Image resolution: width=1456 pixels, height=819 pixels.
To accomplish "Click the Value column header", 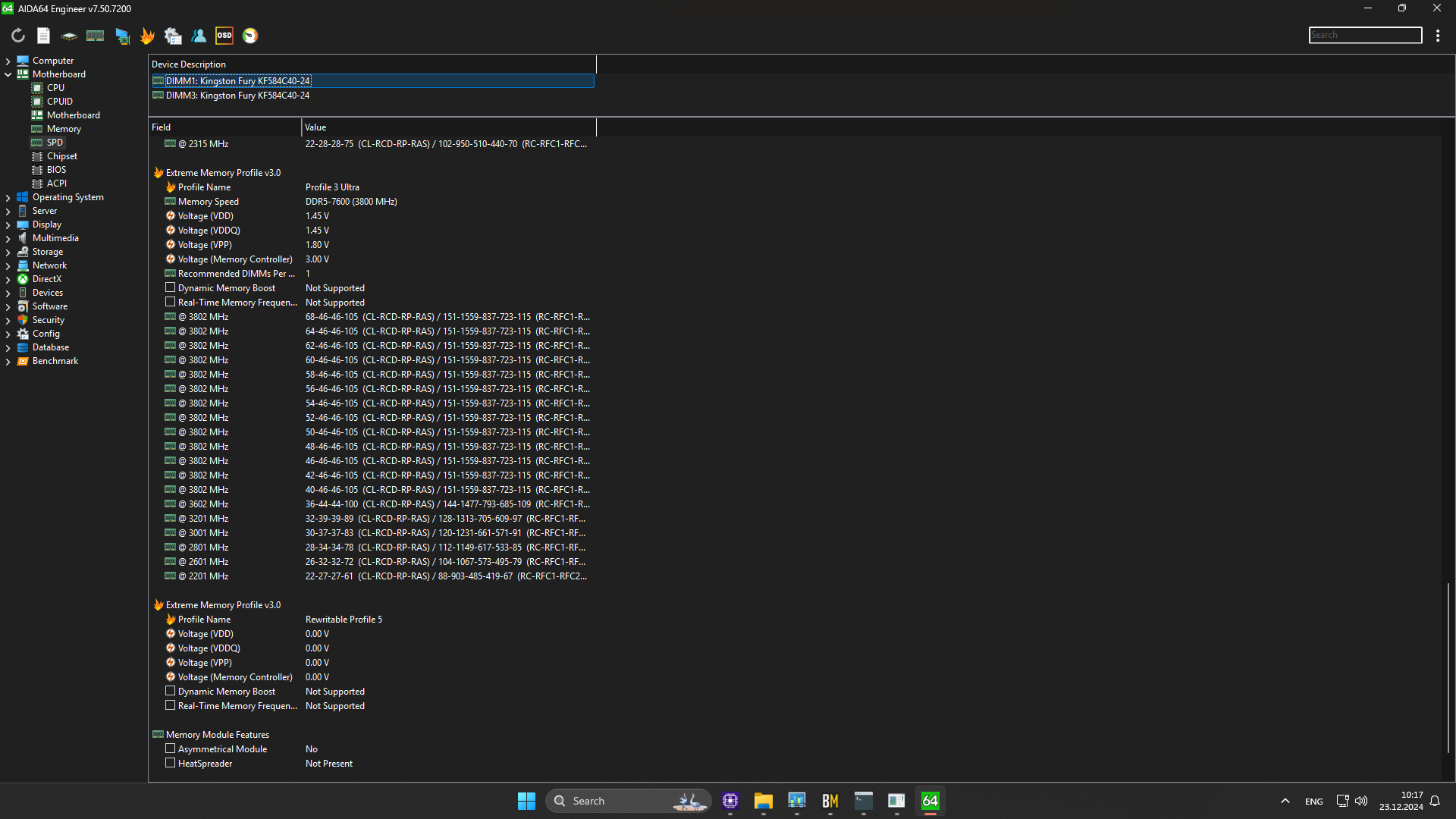I will click(449, 127).
